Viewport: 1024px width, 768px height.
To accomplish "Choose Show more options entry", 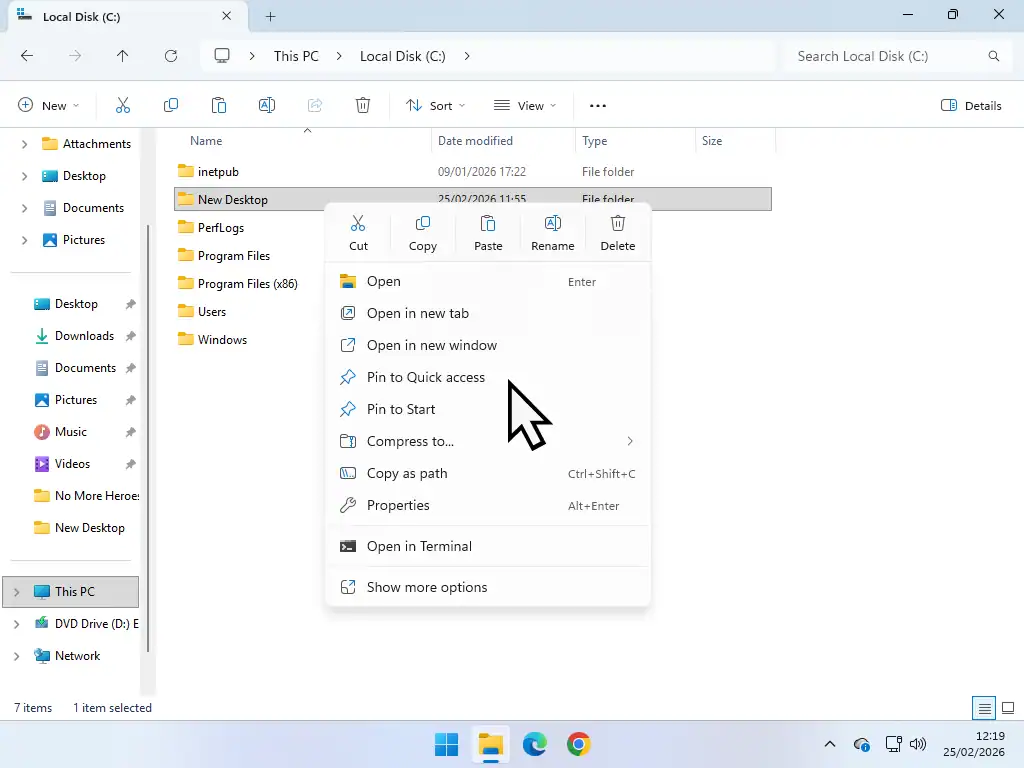I will click(427, 587).
